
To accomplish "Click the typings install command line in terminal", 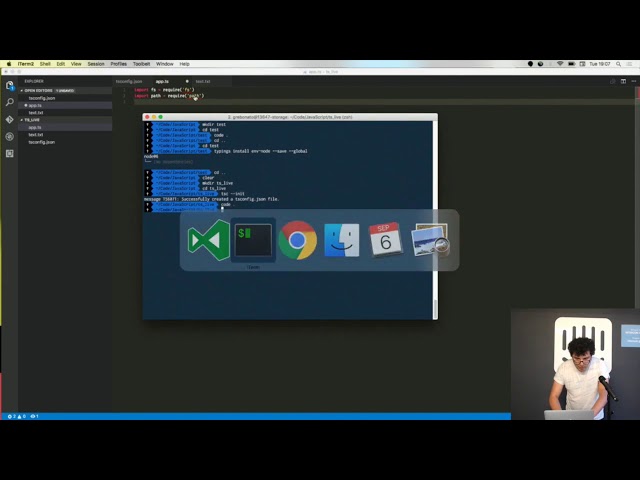I will point(260,151).
